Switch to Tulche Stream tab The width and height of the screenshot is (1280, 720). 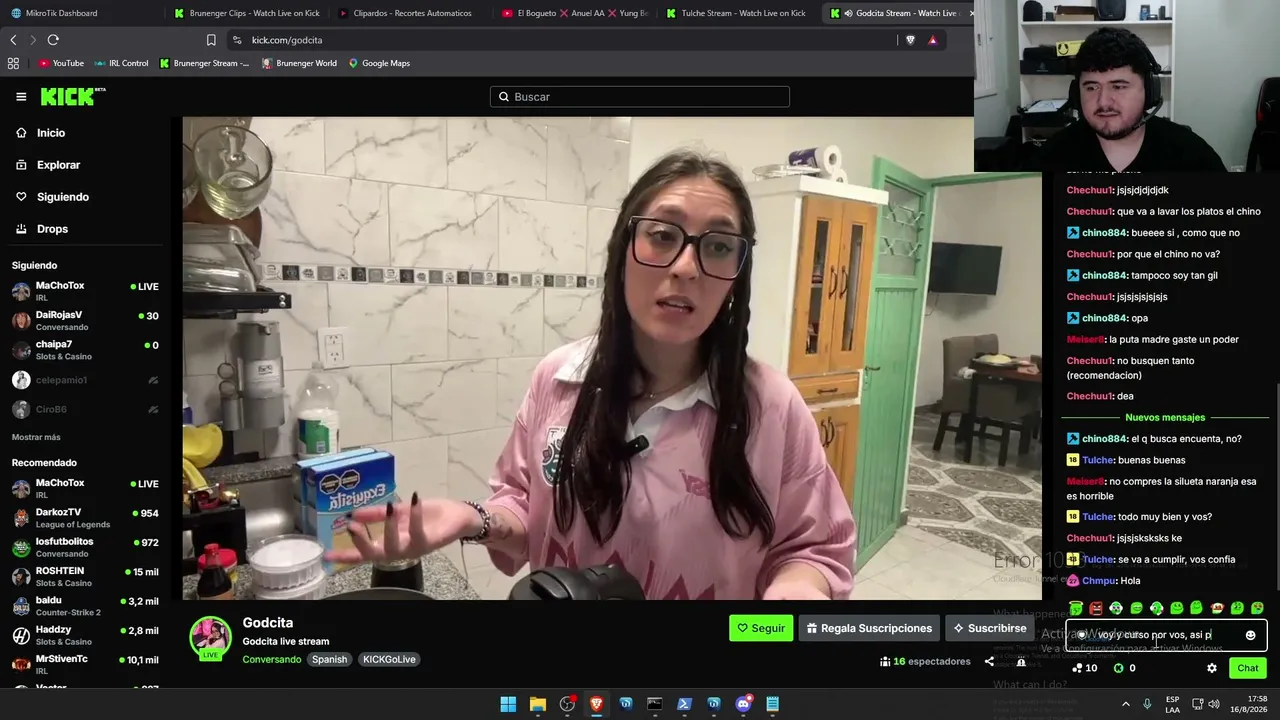click(736, 13)
